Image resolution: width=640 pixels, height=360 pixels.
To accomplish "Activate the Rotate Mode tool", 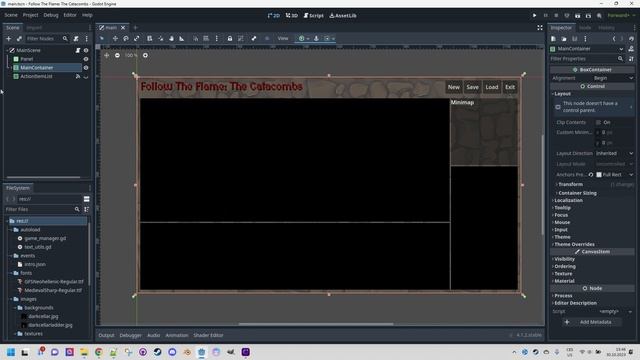I will pos(126,38).
